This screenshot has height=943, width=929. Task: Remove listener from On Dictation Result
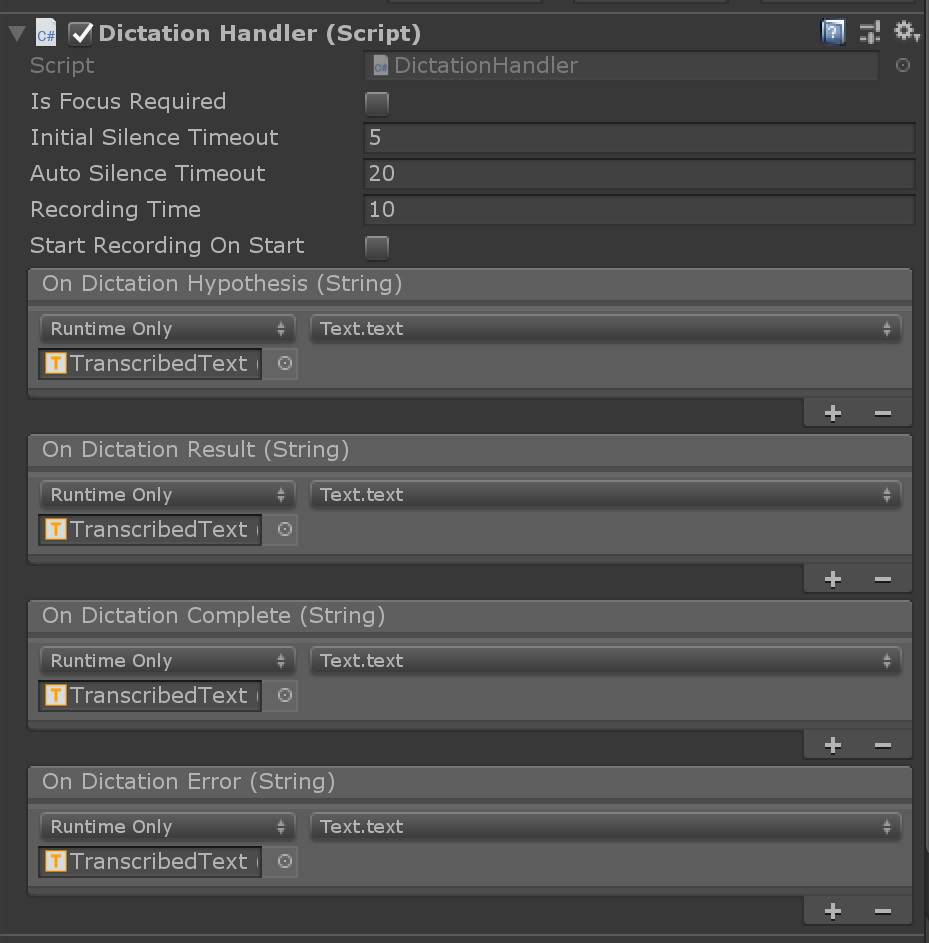883,579
